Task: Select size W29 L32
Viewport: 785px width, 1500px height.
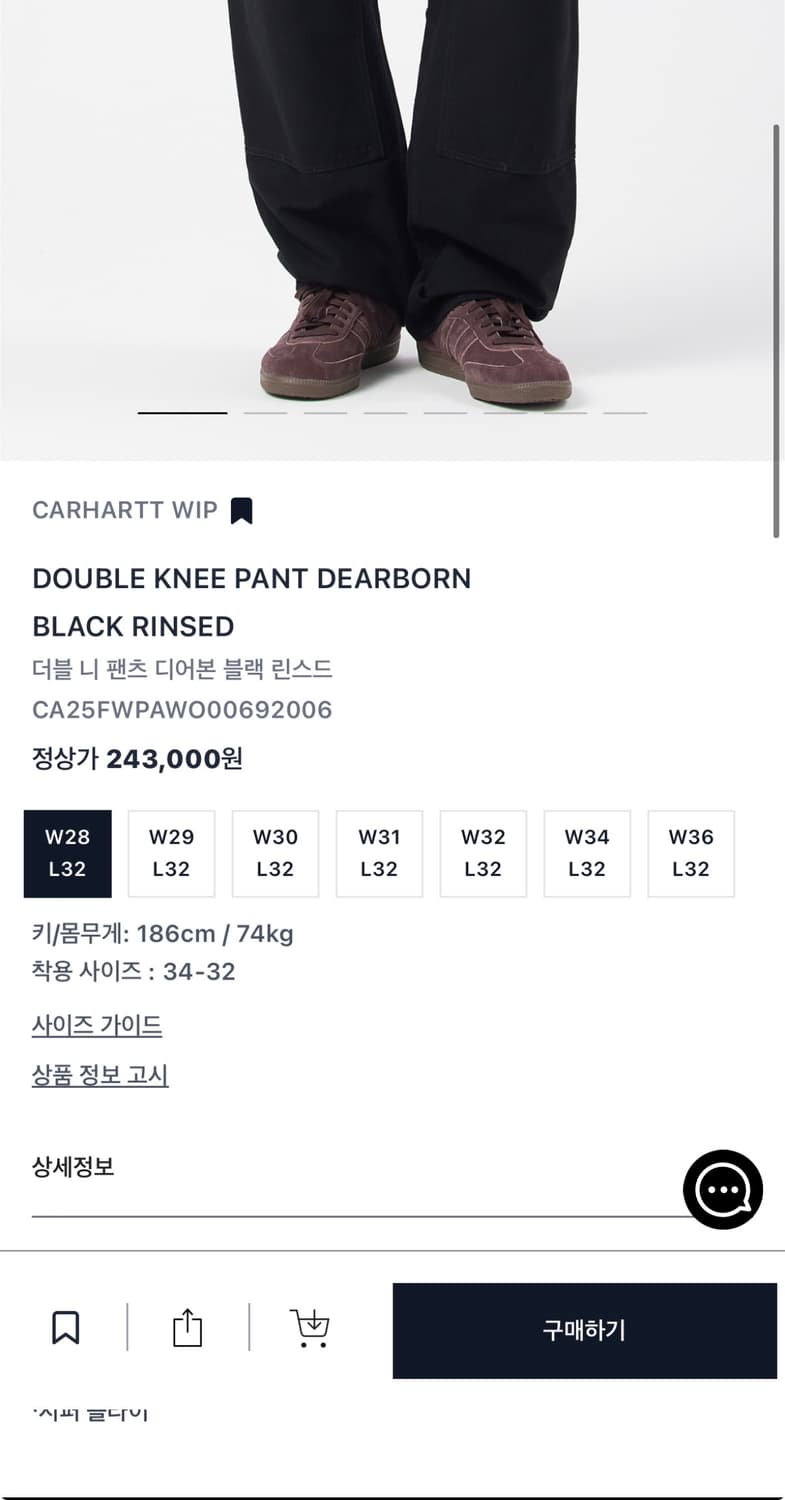Action: tap(171, 853)
